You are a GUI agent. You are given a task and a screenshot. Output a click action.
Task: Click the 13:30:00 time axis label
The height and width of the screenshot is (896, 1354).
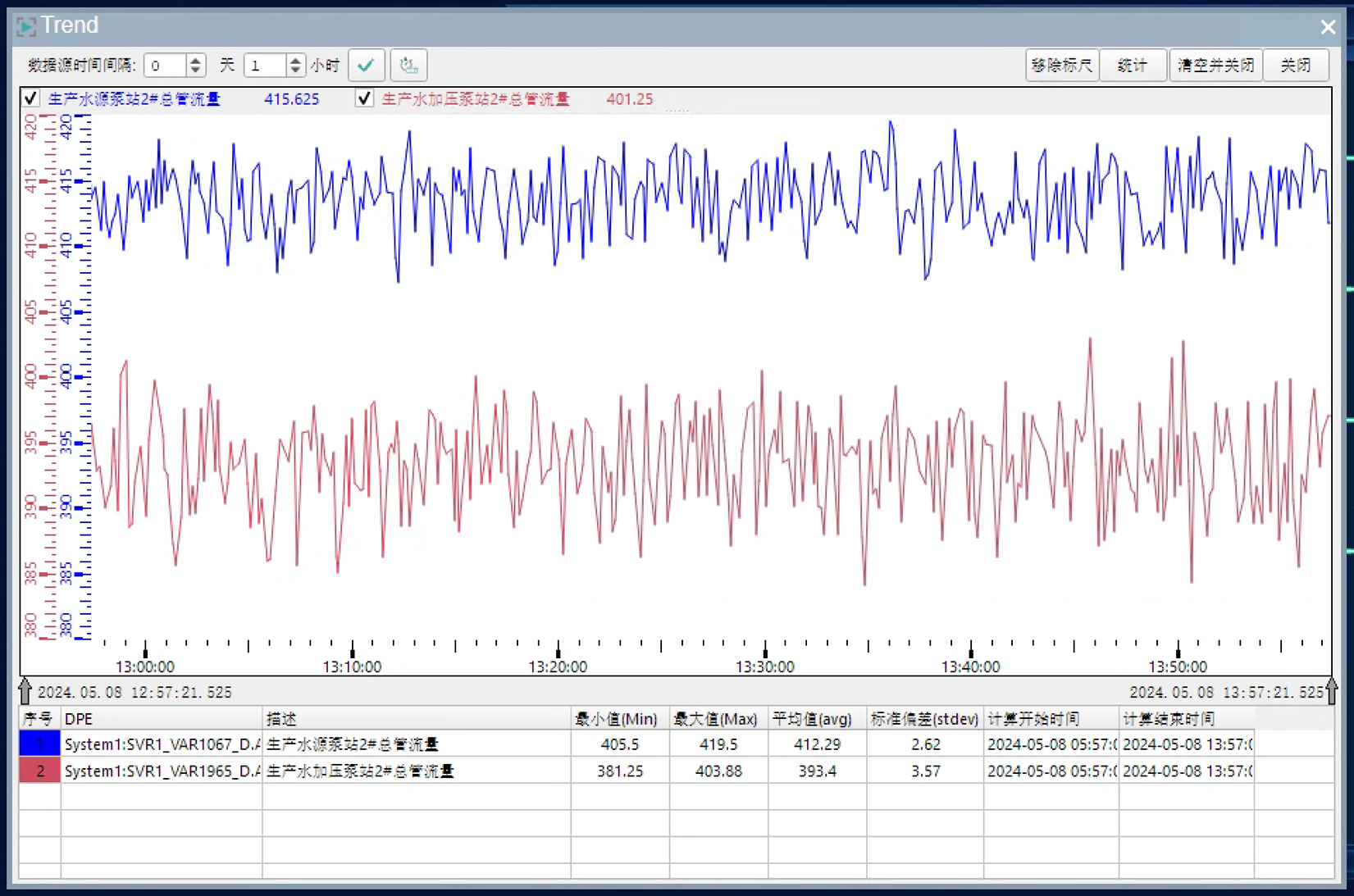coord(764,666)
